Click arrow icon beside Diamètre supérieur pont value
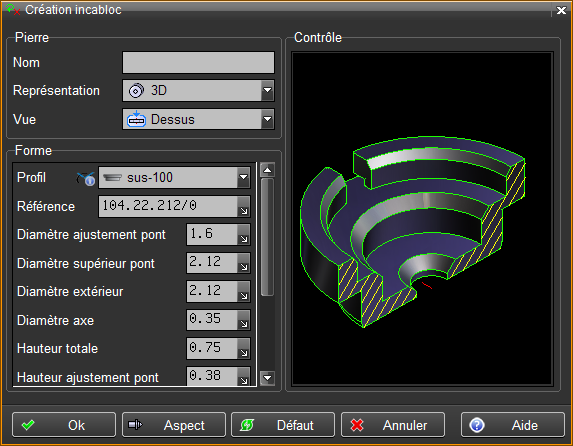The width and height of the screenshot is (573, 446). (x=243, y=263)
